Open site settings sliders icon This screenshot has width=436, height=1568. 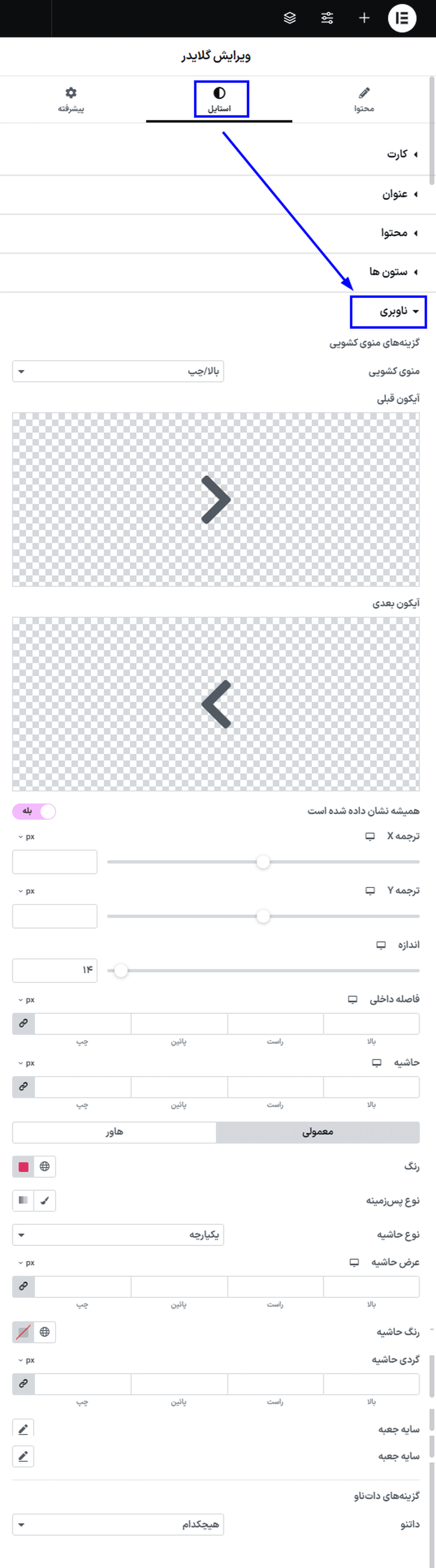pos(327,19)
